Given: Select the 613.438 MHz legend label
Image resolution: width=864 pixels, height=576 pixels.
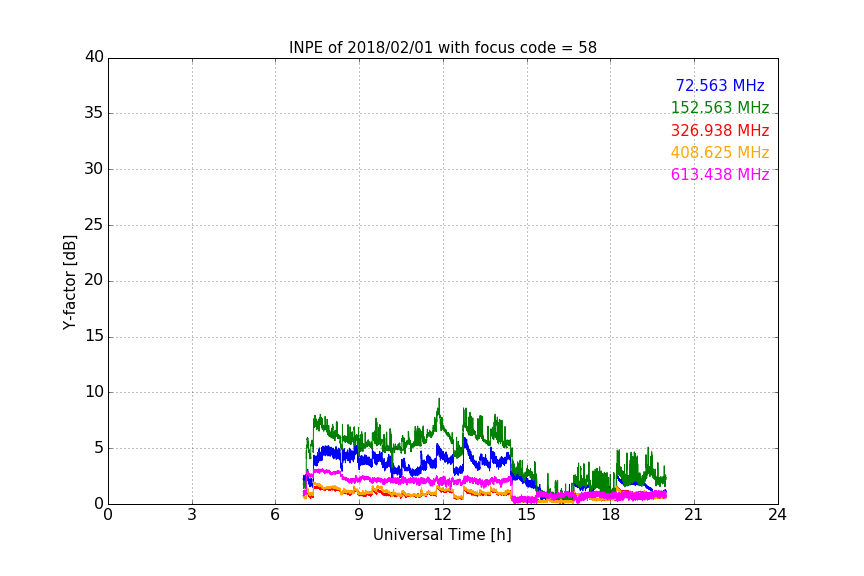Looking at the screenshot, I should click(720, 175).
